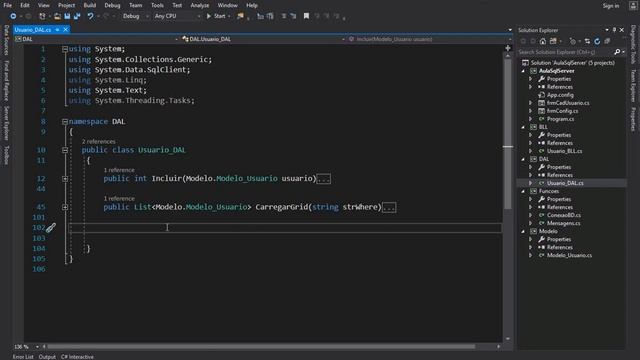Image resolution: width=640 pixels, height=360 pixels.
Task: Click the Refresh icon in Solution Explorer
Action: [597, 41]
